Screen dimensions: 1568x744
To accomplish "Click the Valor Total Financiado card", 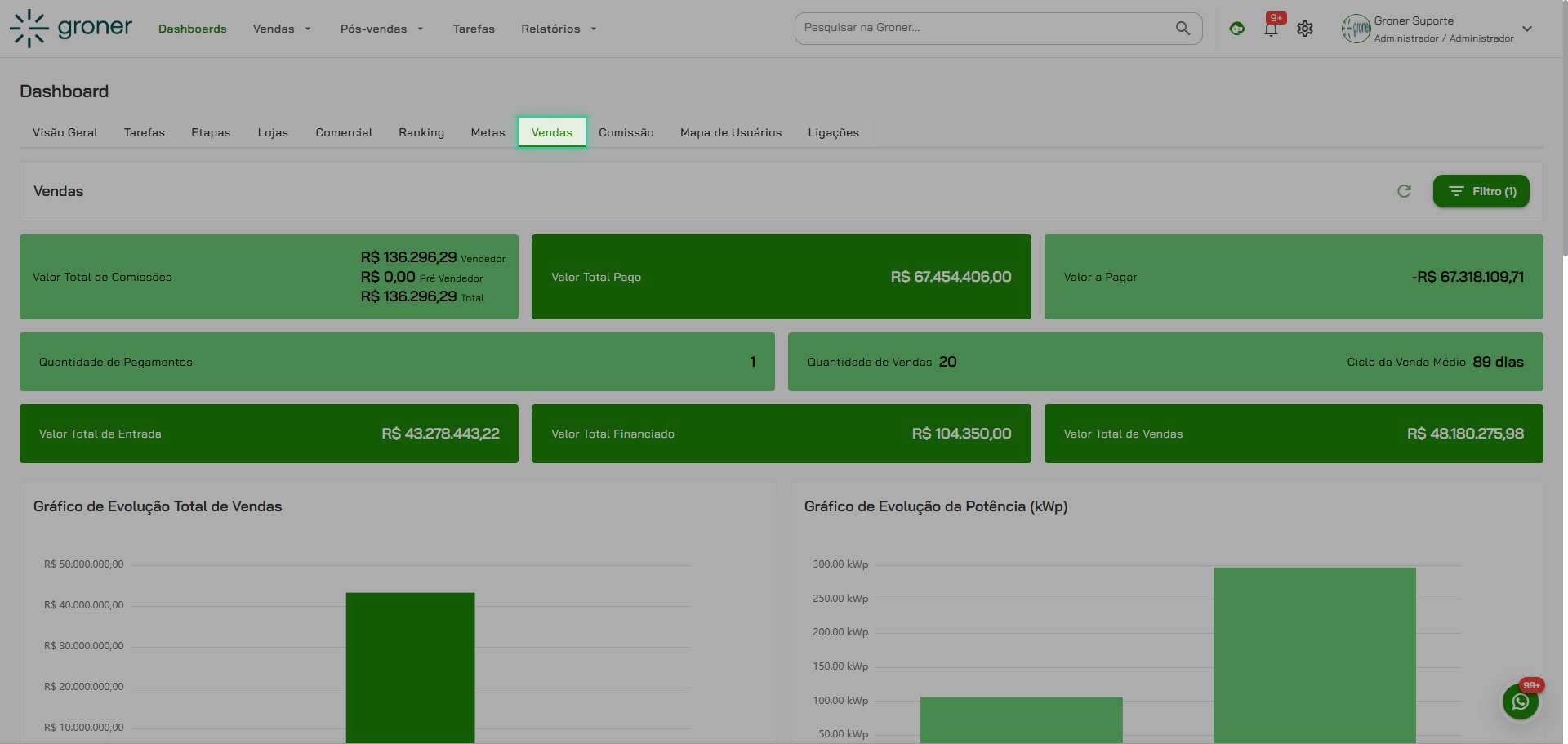I will [x=781, y=434].
